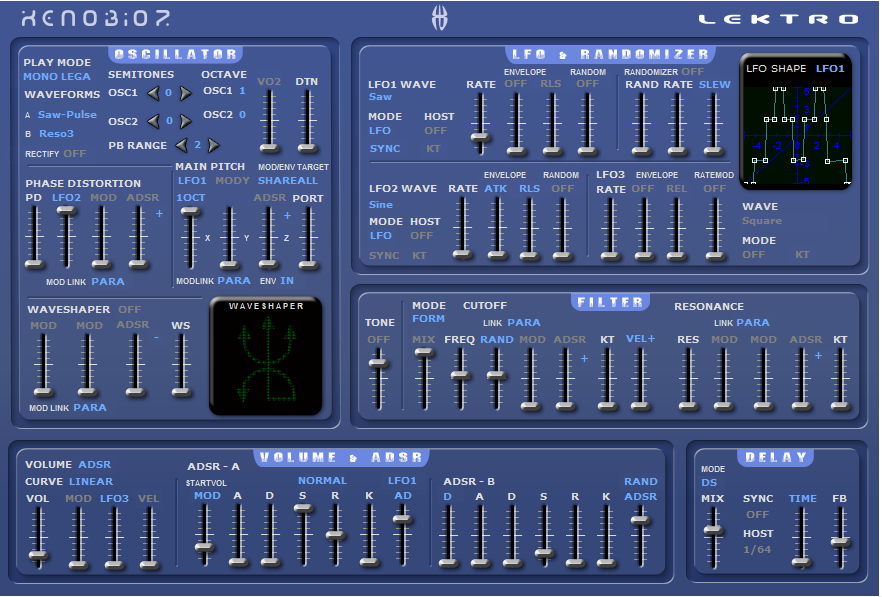Adjust ADSR-A sustain S slider

point(303,508)
